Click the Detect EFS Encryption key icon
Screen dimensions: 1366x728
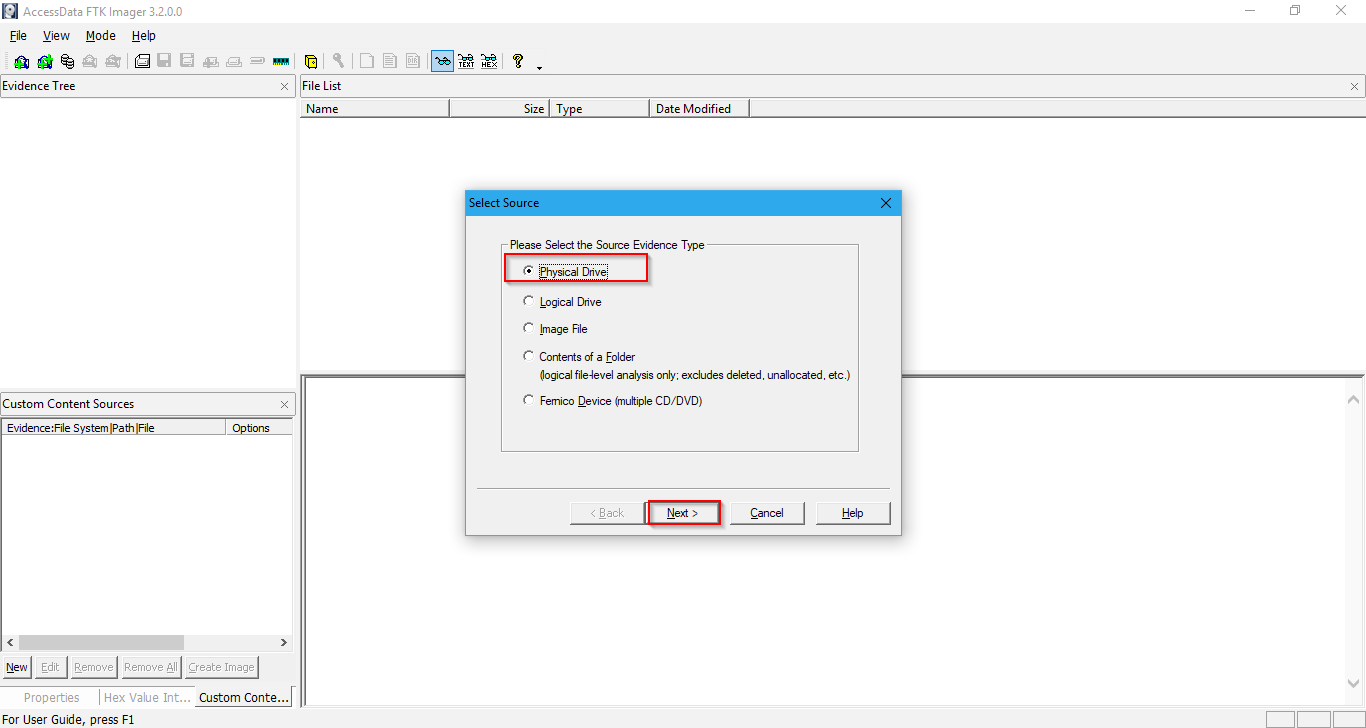click(x=339, y=61)
